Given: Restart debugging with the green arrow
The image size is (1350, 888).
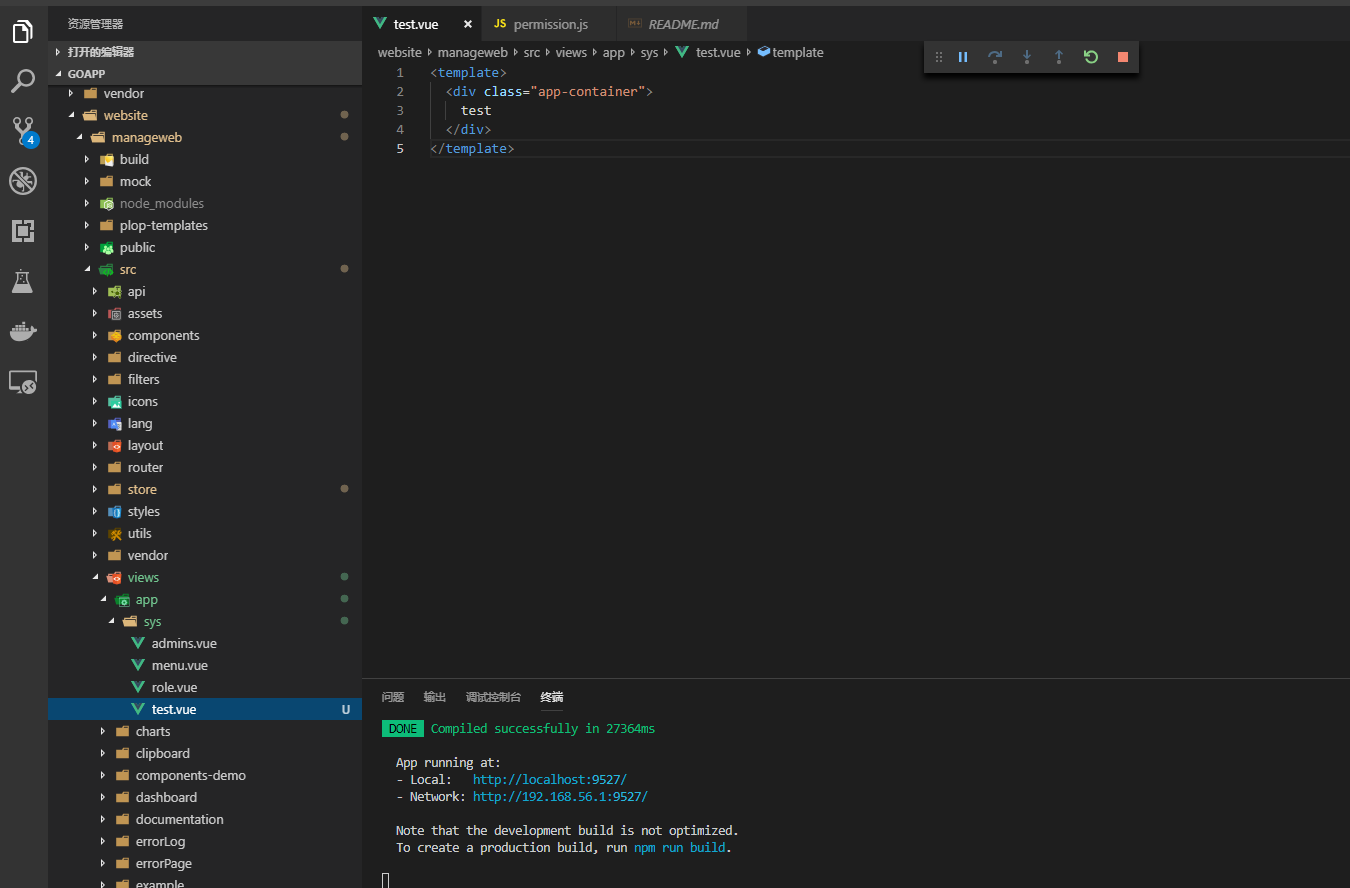Looking at the screenshot, I should point(1091,57).
